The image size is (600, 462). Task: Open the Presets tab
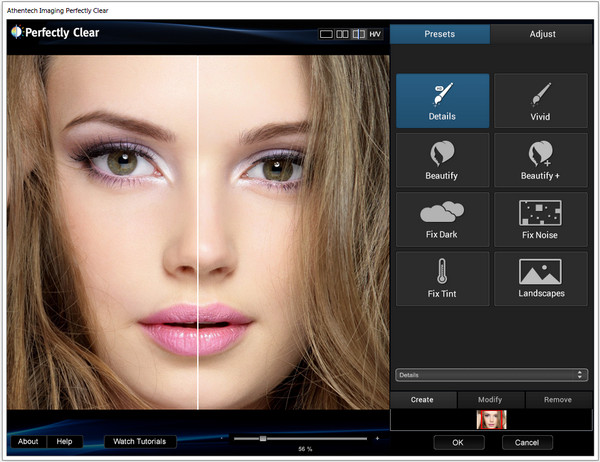(x=439, y=34)
